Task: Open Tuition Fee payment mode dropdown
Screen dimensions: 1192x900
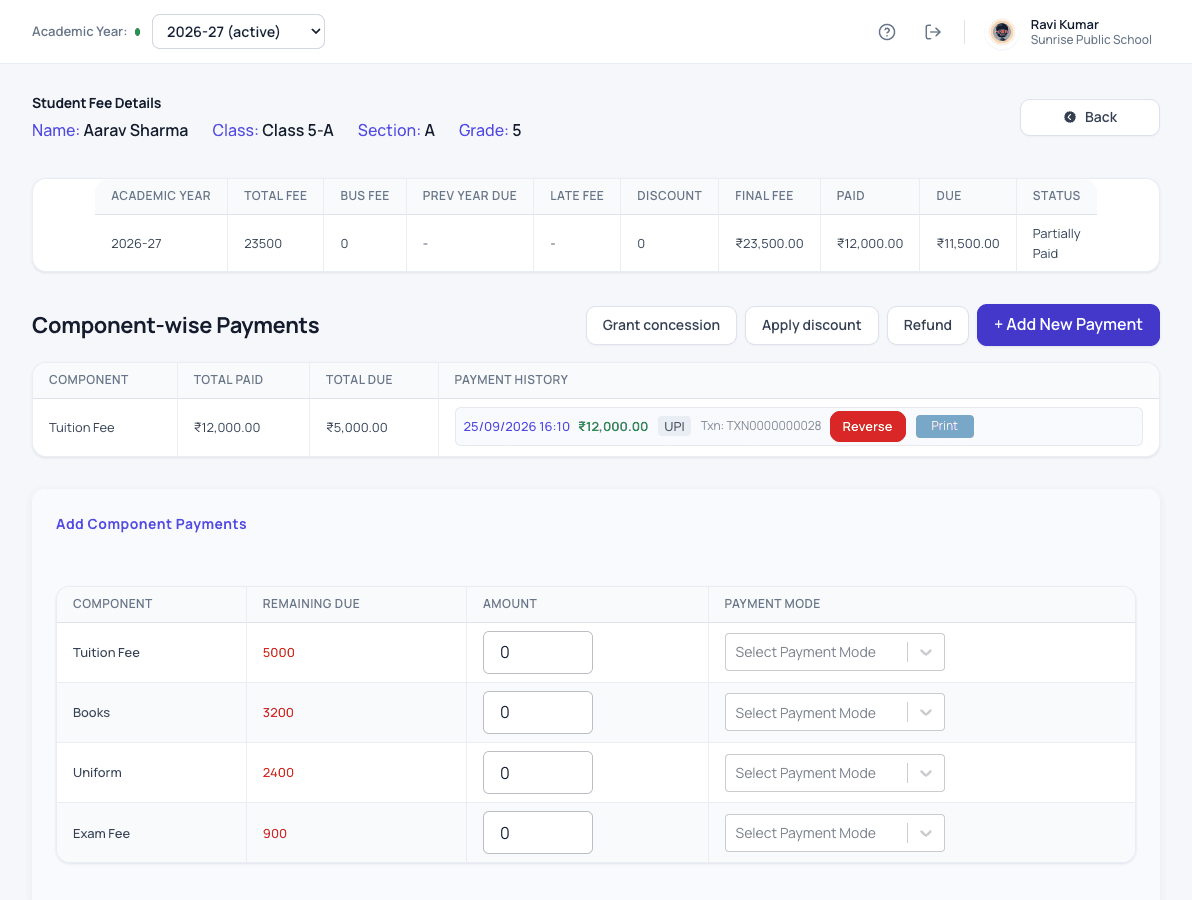Action: [835, 652]
